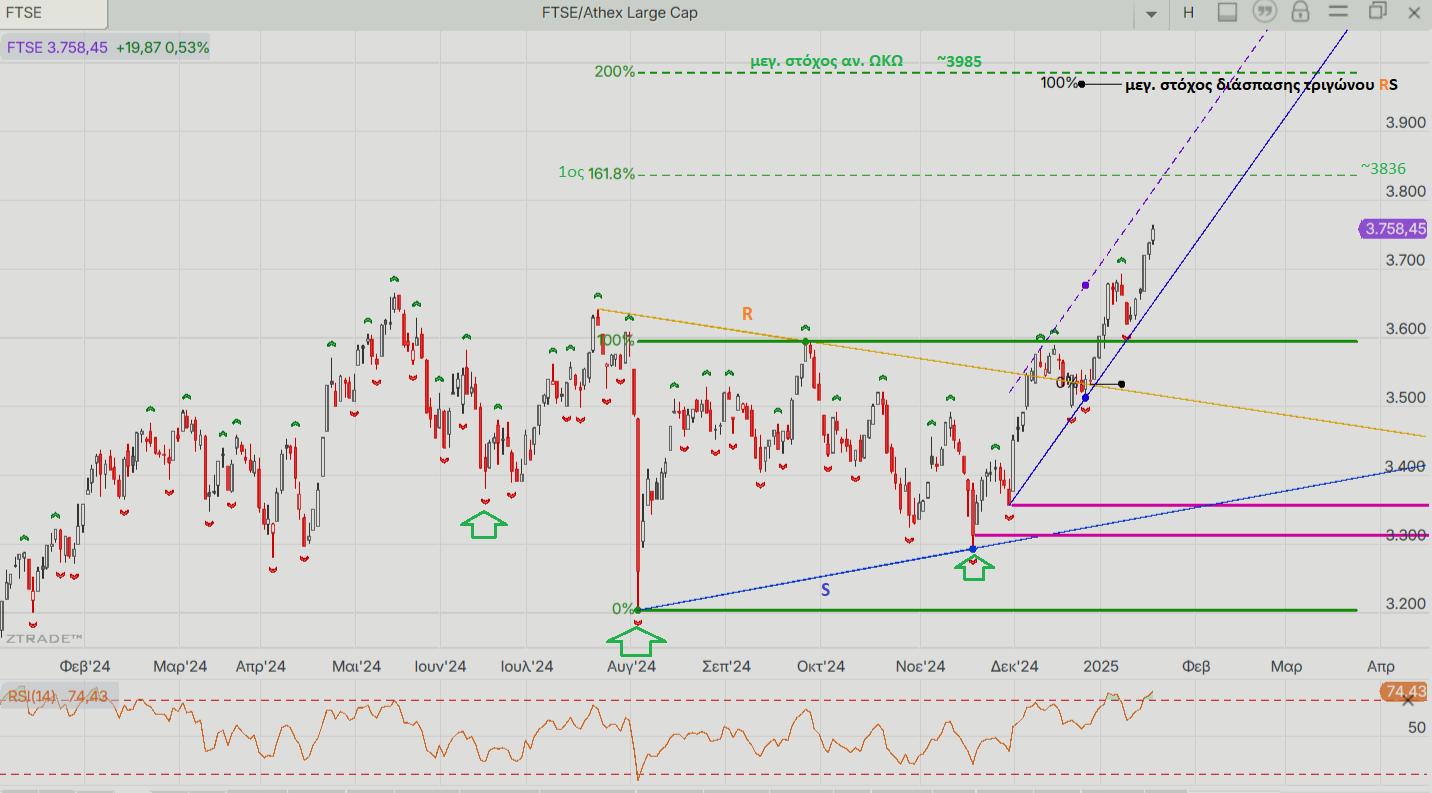Select the large green arrow under Αυγ'24 low
This screenshot has width=1432, height=793.
638,642
